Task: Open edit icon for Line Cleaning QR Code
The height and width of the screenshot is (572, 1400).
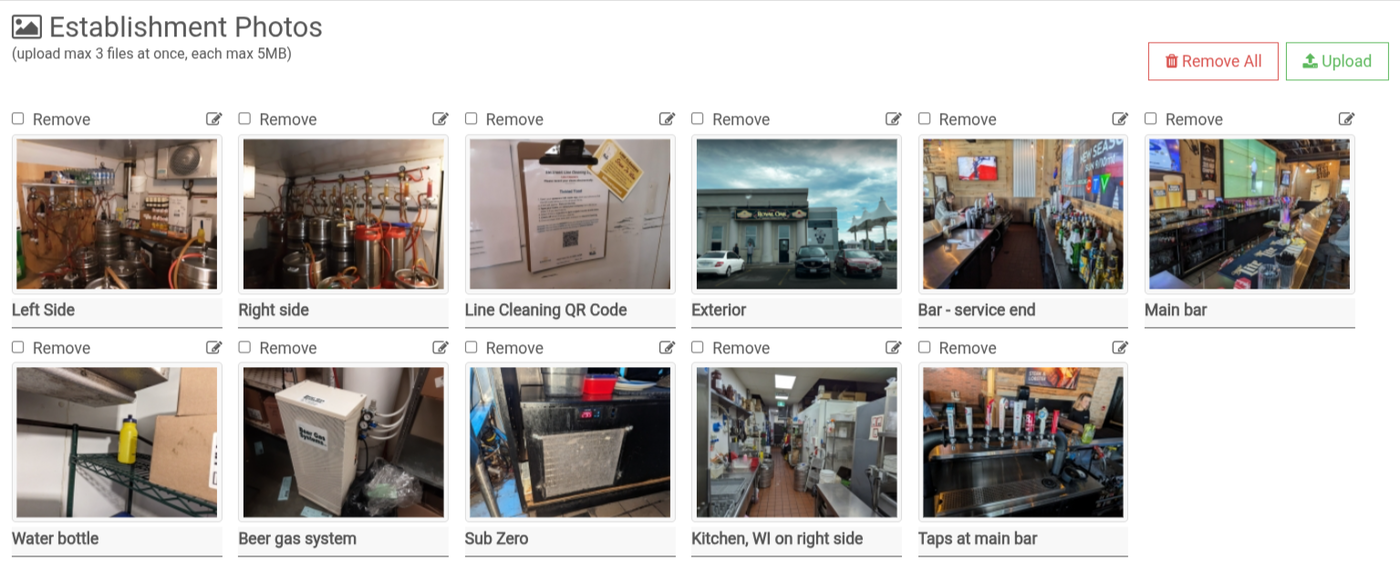Action: pyautogui.click(x=667, y=119)
